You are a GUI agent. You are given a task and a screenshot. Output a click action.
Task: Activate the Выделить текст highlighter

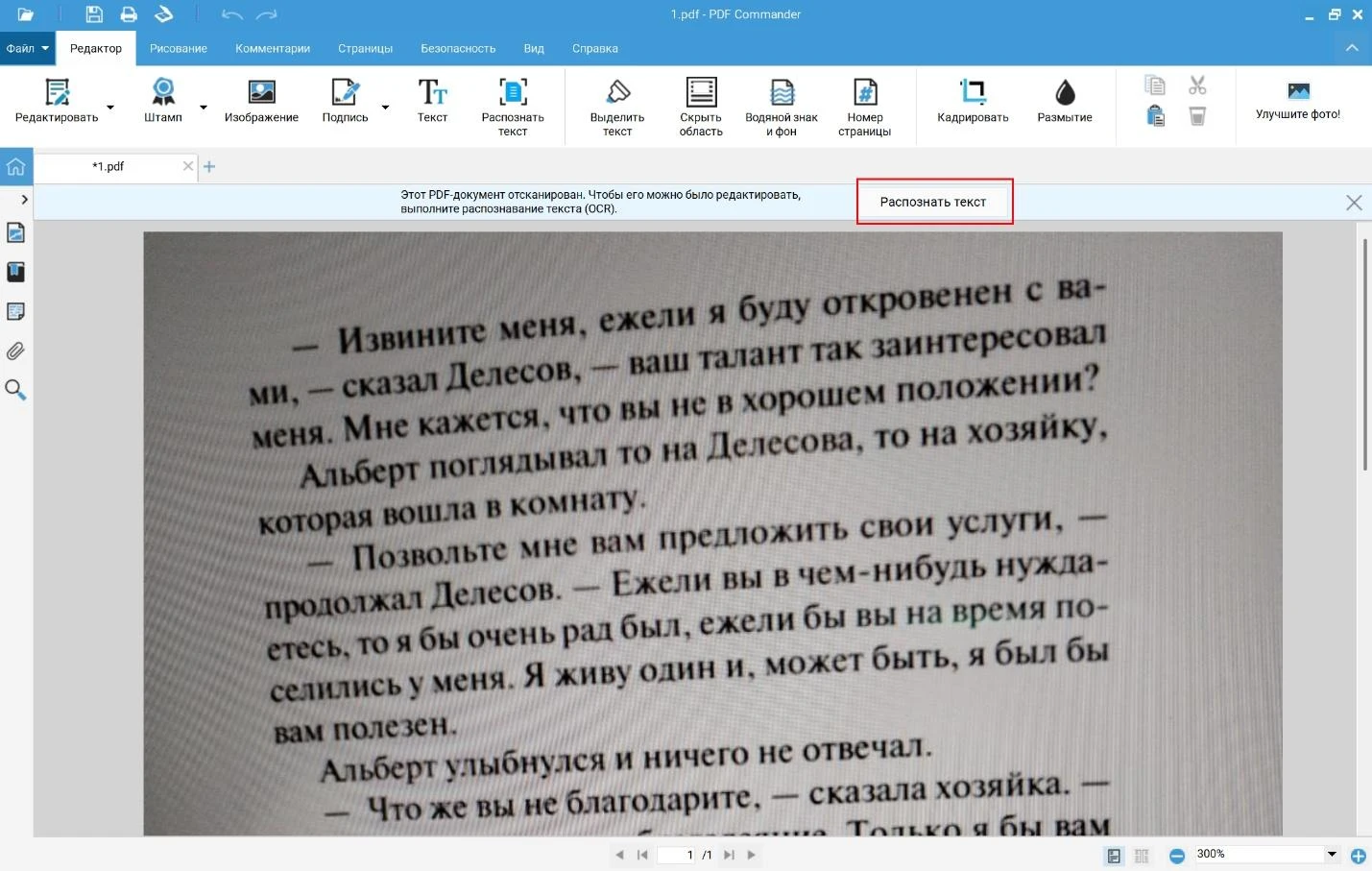(617, 108)
